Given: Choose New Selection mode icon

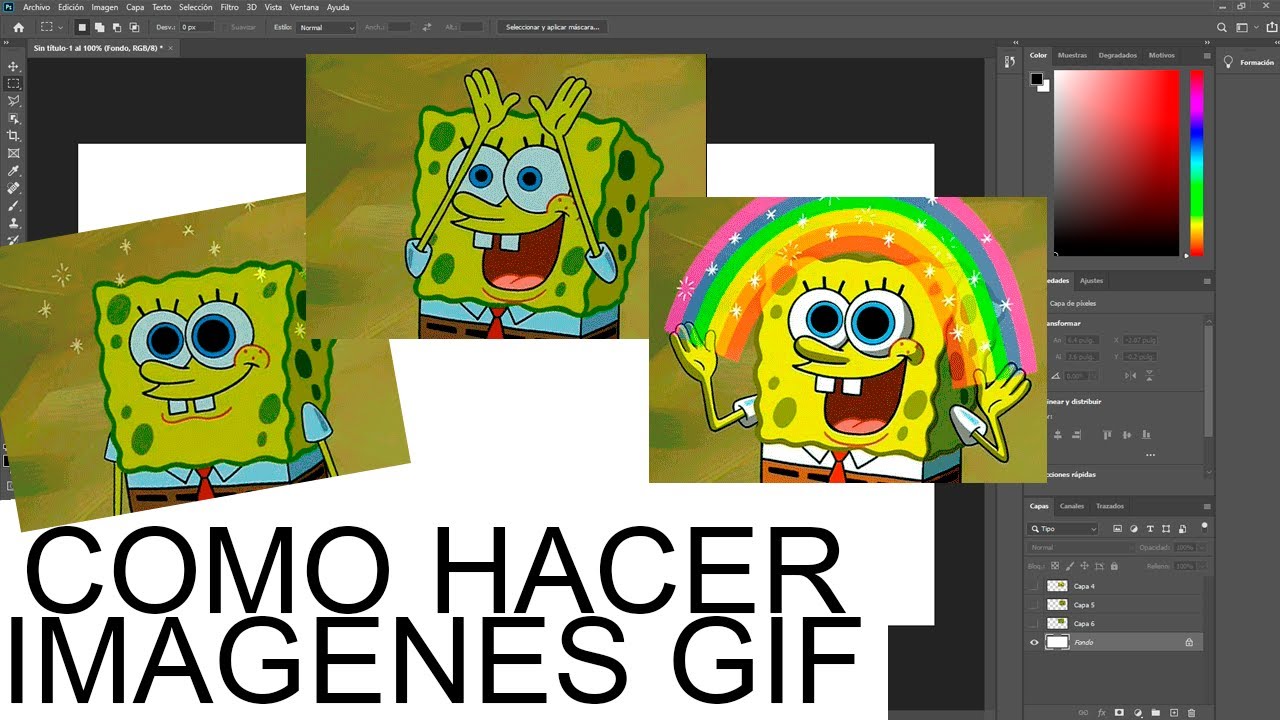Looking at the screenshot, I should [82, 27].
